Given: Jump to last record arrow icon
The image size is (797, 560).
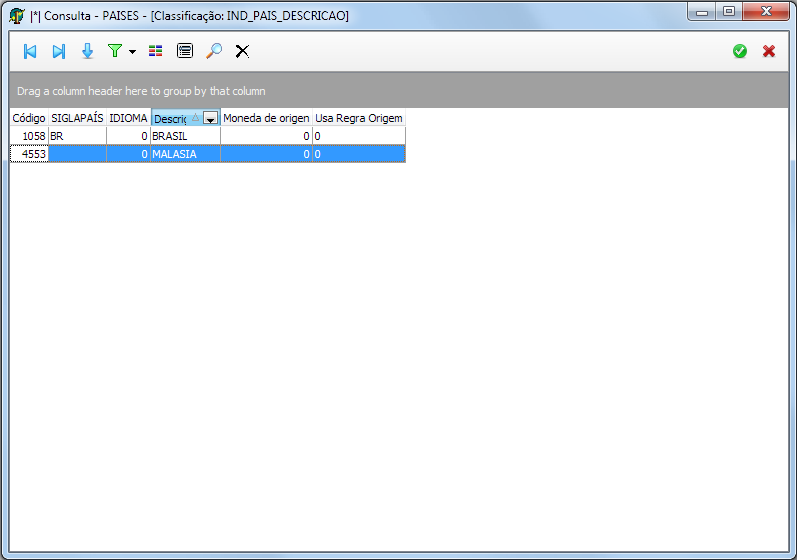Looking at the screenshot, I should point(59,51).
